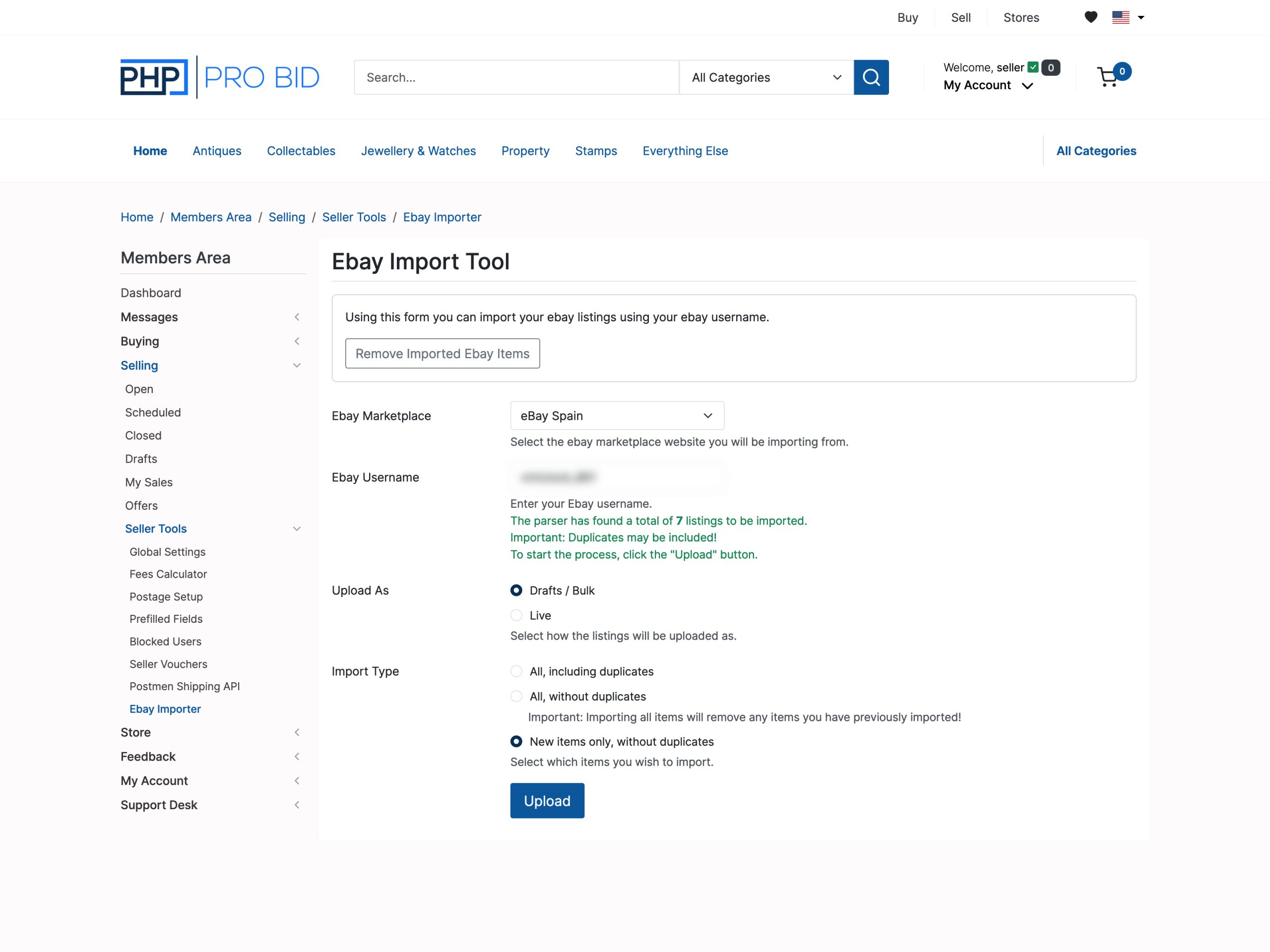Click the messages count badge showing 0
The height and width of the screenshot is (952, 1270).
1051,67
